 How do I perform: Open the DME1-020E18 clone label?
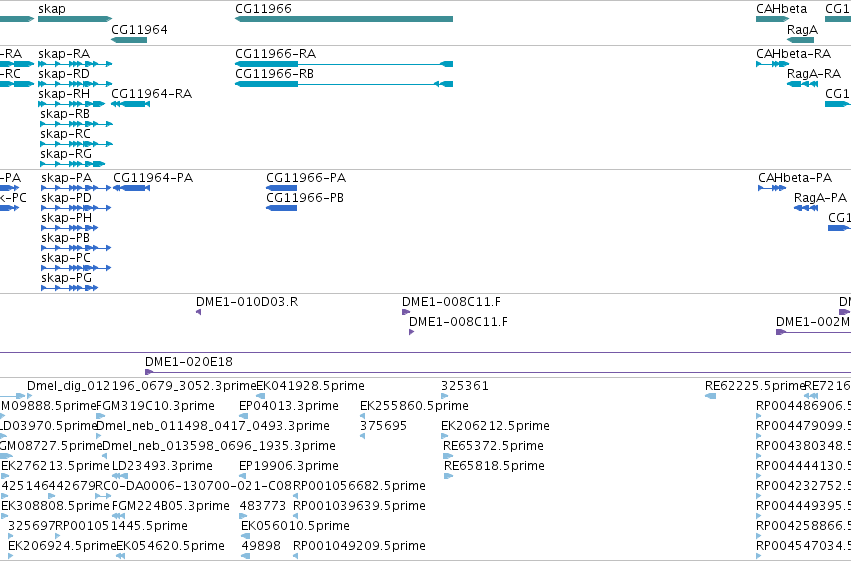[x=188, y=362]
